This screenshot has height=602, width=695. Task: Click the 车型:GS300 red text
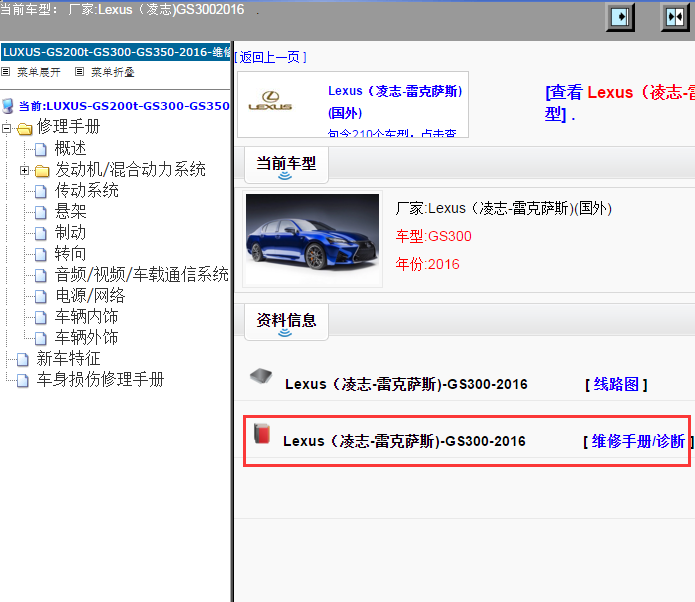pos(433,236)
